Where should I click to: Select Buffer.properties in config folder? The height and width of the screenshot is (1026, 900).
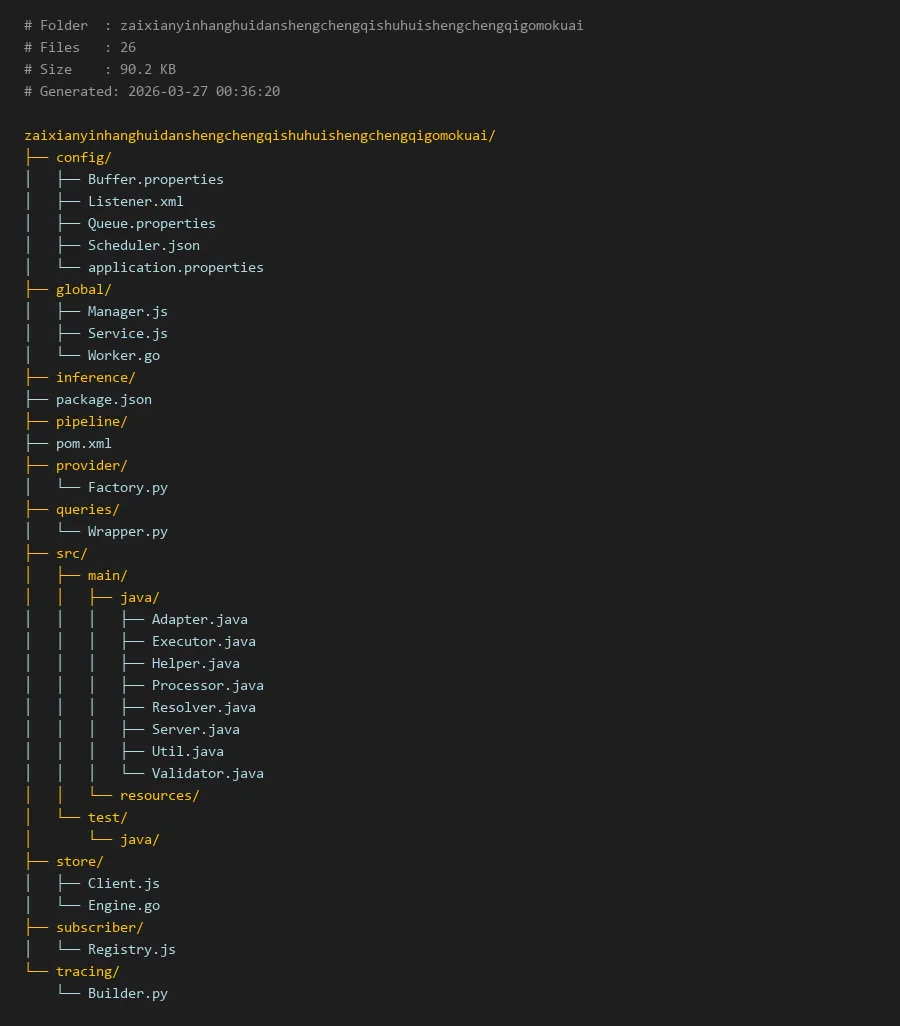point(155,179)
